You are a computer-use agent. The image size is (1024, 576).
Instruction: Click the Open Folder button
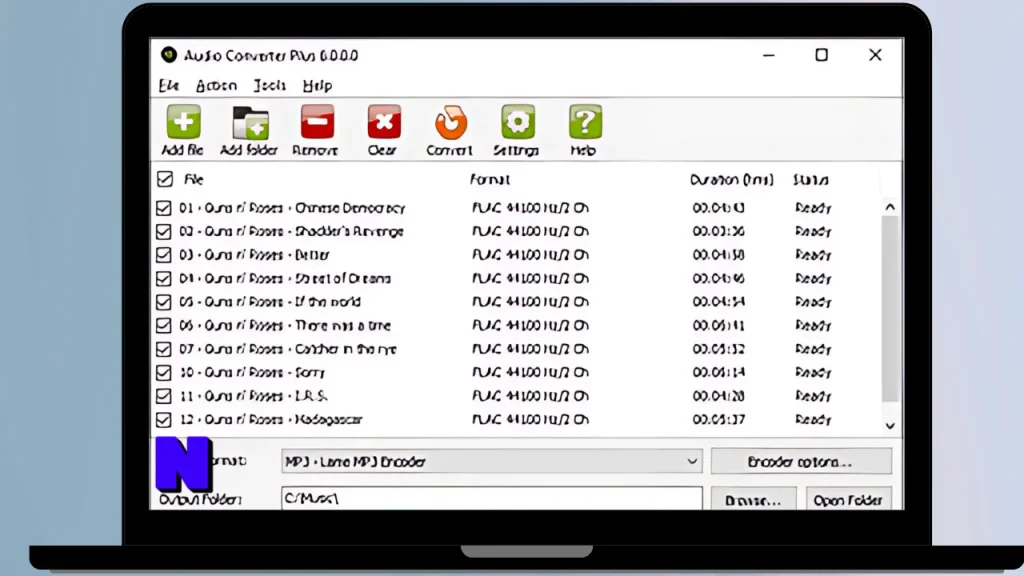tap(848, 500)
